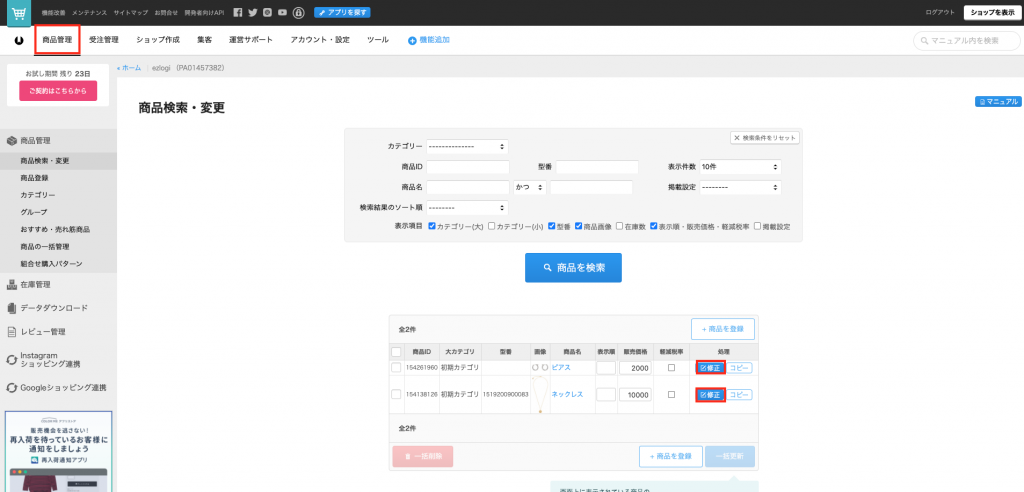The height and width of the screenshot is (492, 1024).
Task: Click the 商品ID search input field
Action: (x=468, y=166)
